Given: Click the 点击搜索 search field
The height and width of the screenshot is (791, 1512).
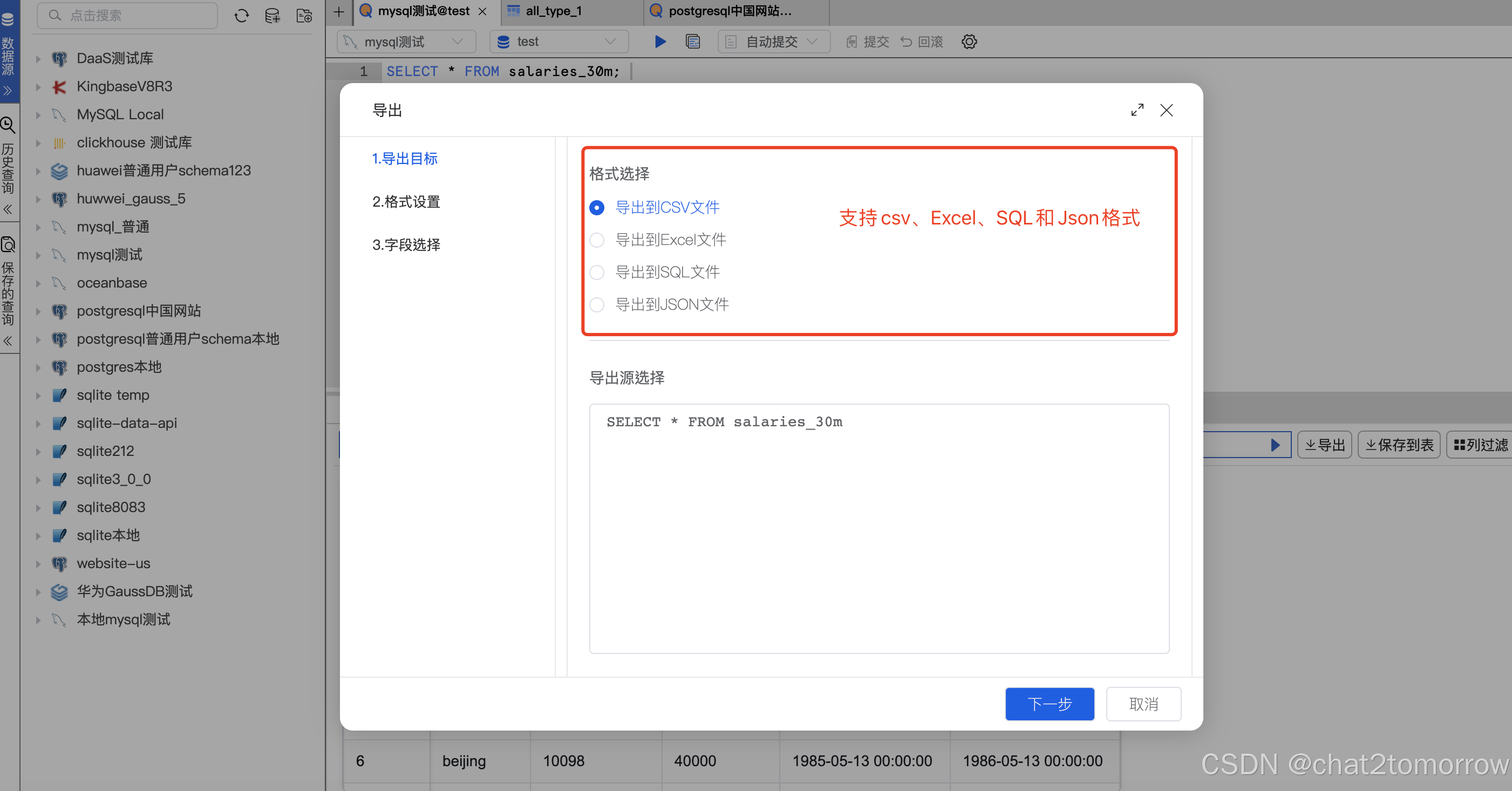Looking at the screenshot, I should pyautogui.click(x=126, y=15).
